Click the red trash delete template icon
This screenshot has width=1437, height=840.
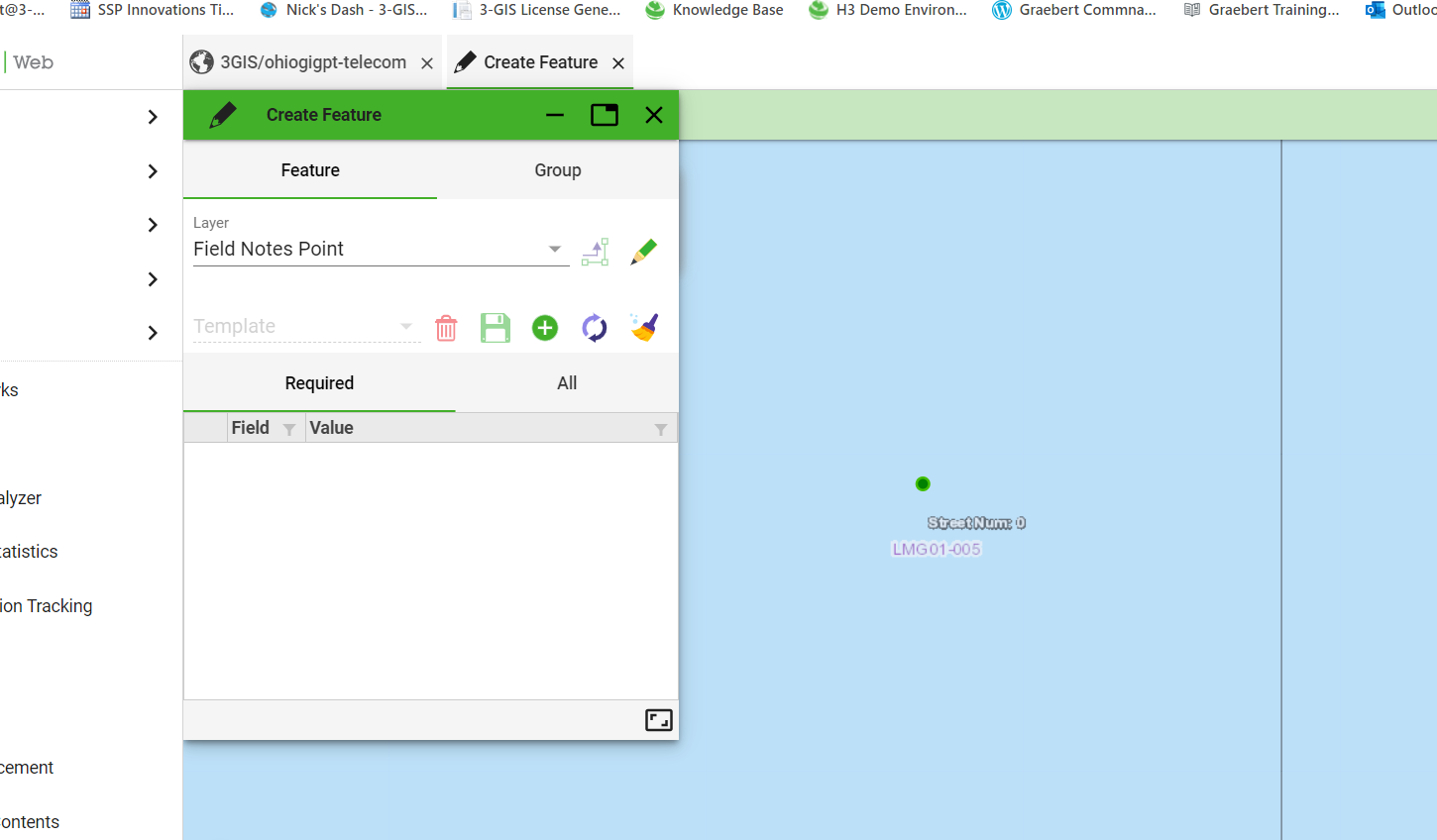446,328
